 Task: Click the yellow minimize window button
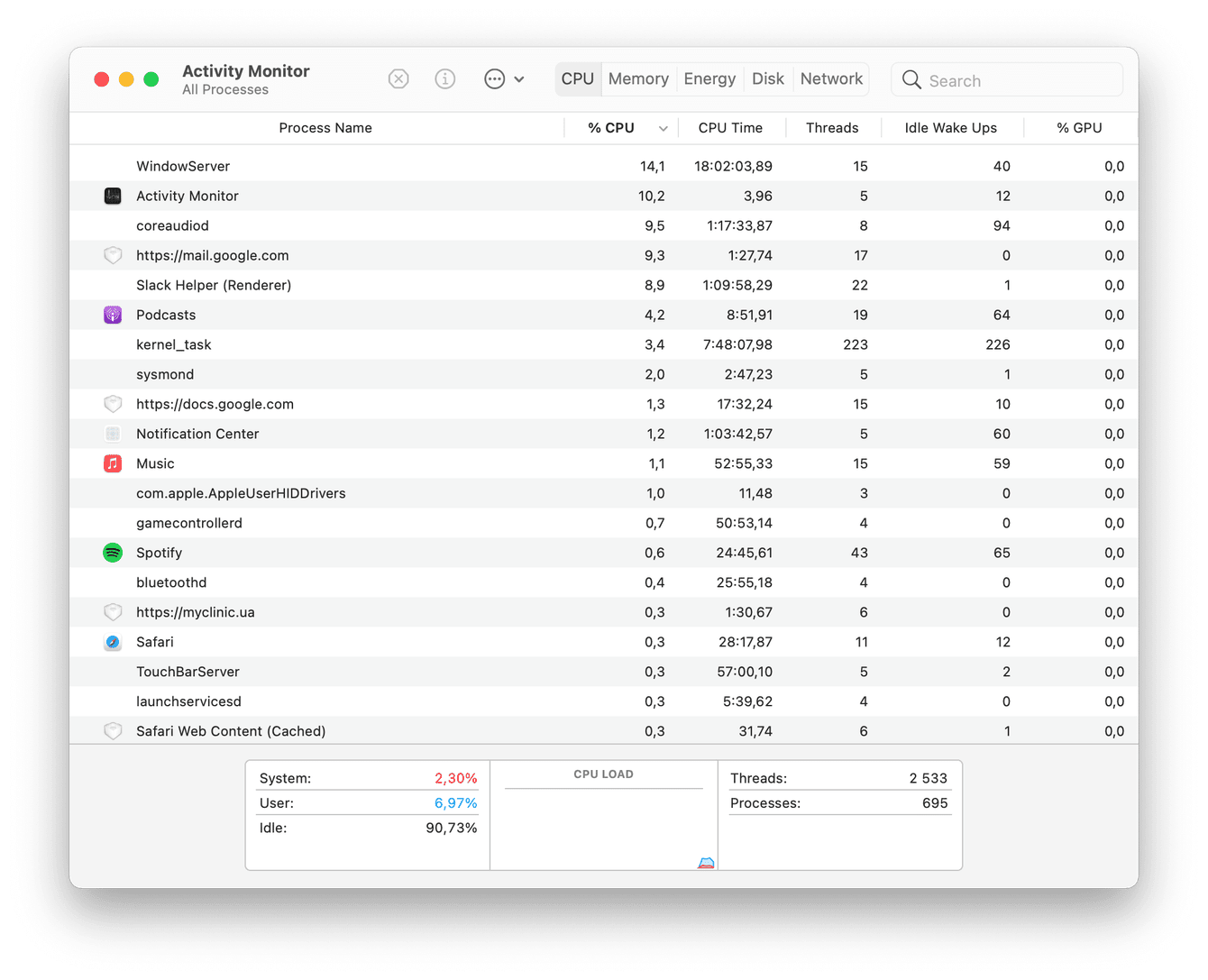pos(126,79)
